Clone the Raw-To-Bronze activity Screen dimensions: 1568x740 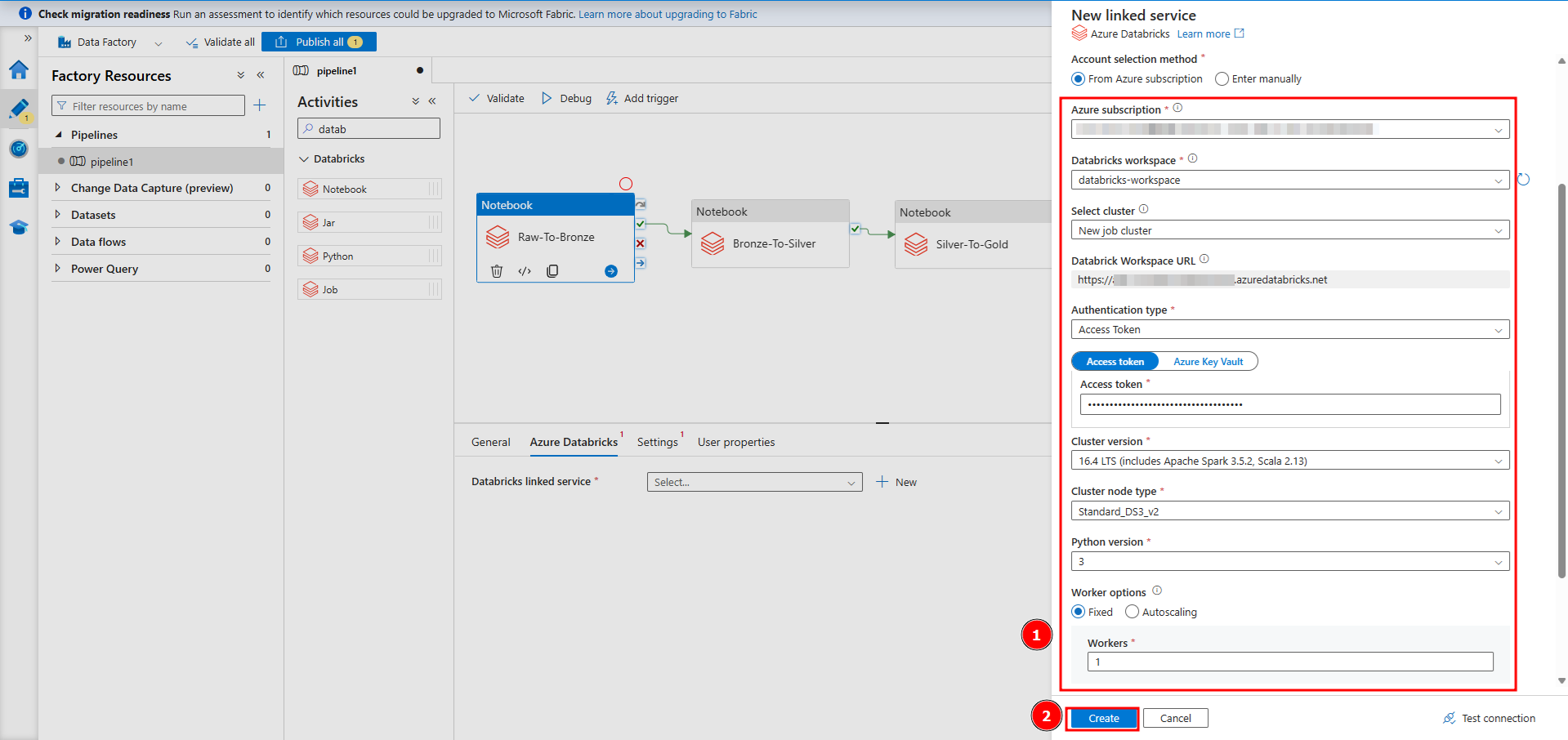552,271
